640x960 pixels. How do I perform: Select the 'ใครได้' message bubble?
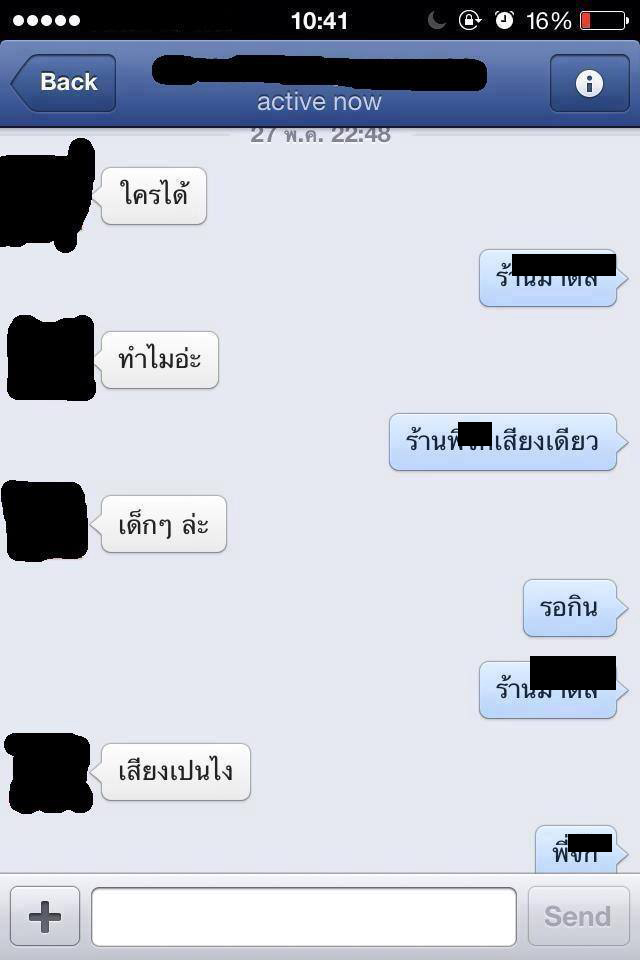154,196
